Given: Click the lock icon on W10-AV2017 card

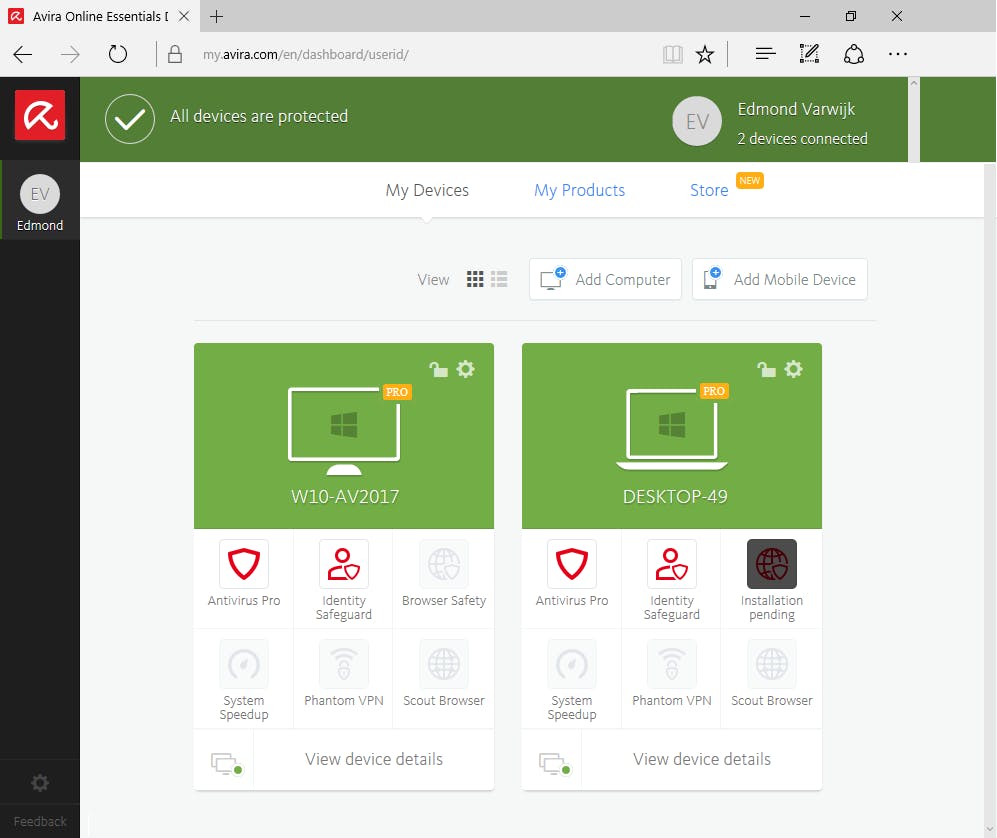Looking at the screenshot, I should click(438, 369).
